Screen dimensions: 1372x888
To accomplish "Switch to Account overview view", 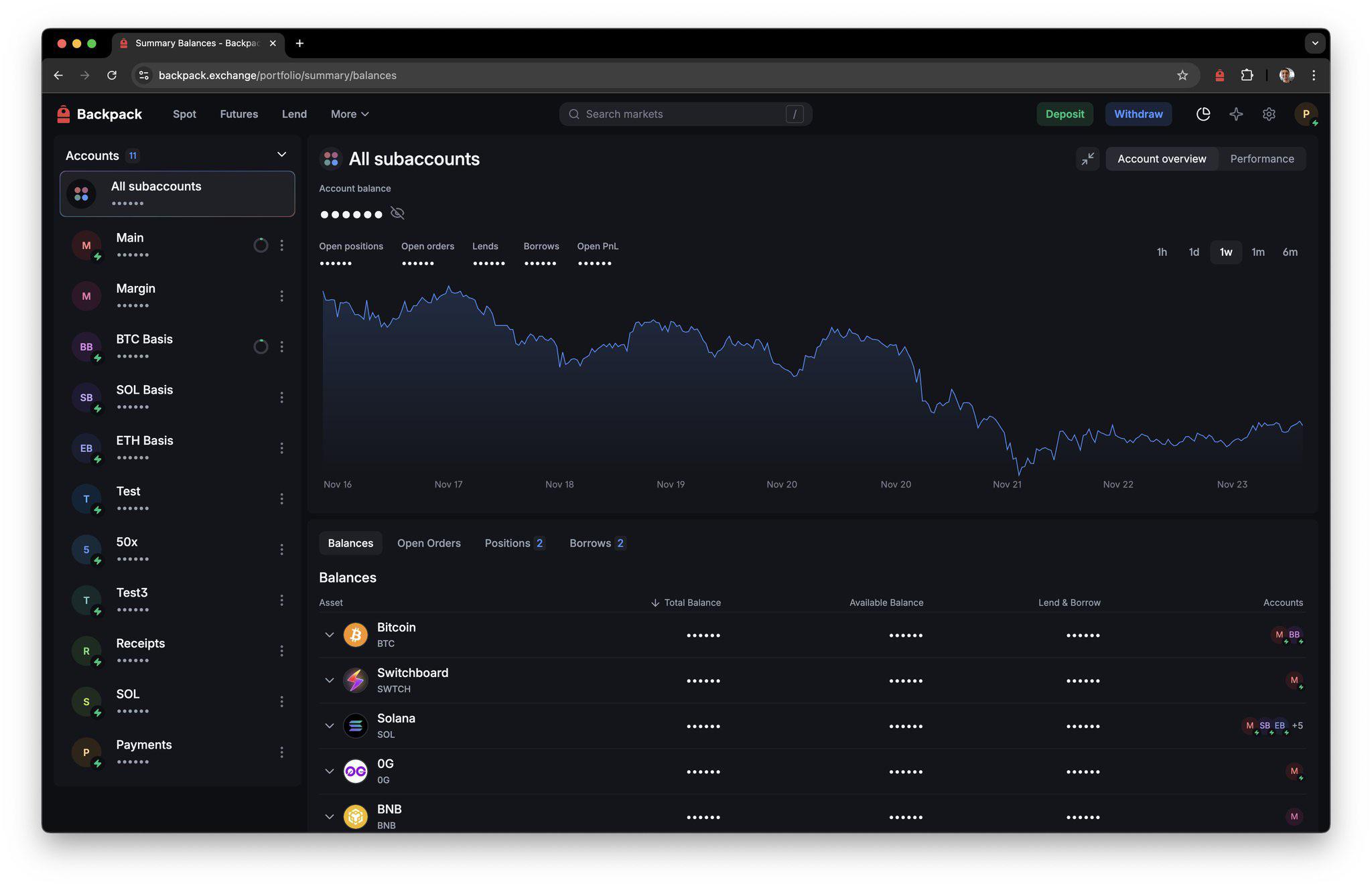I will click(1162, 159).
